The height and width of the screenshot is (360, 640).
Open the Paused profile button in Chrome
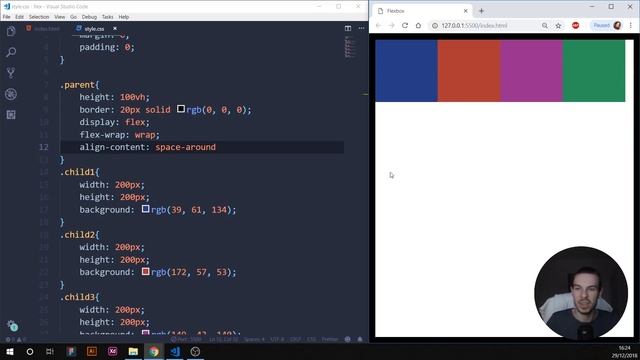607,25
